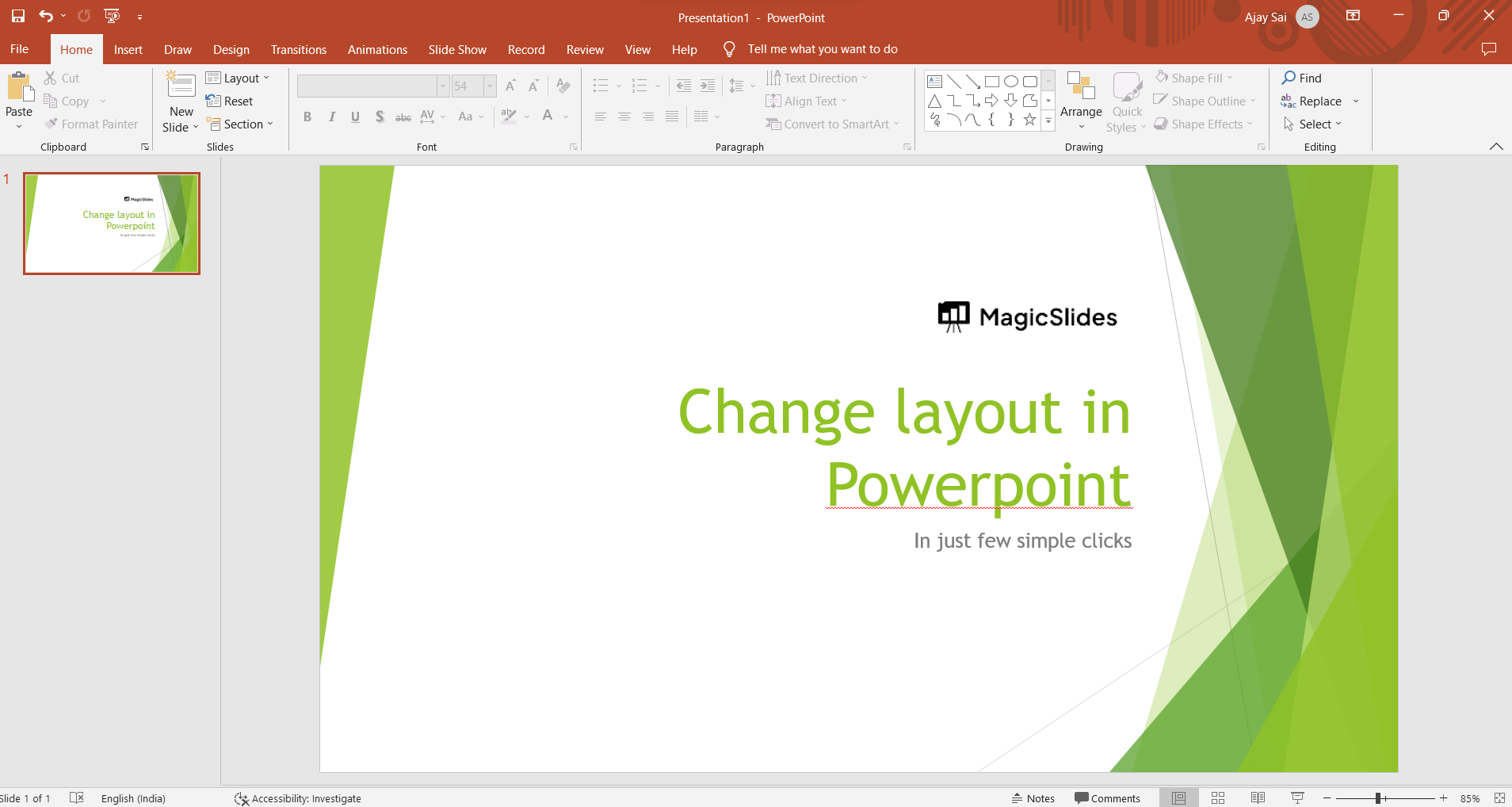The image size is (1512, 807).
Task: Select the Oval shape in the shapes gallery
Action: point(1011,81)
